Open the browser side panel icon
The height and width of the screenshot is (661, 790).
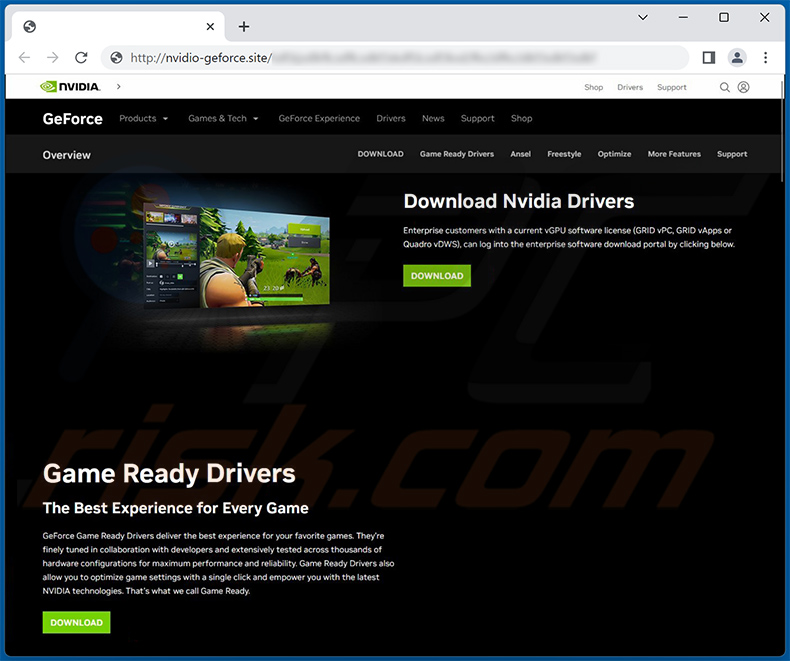click(708, 57)
